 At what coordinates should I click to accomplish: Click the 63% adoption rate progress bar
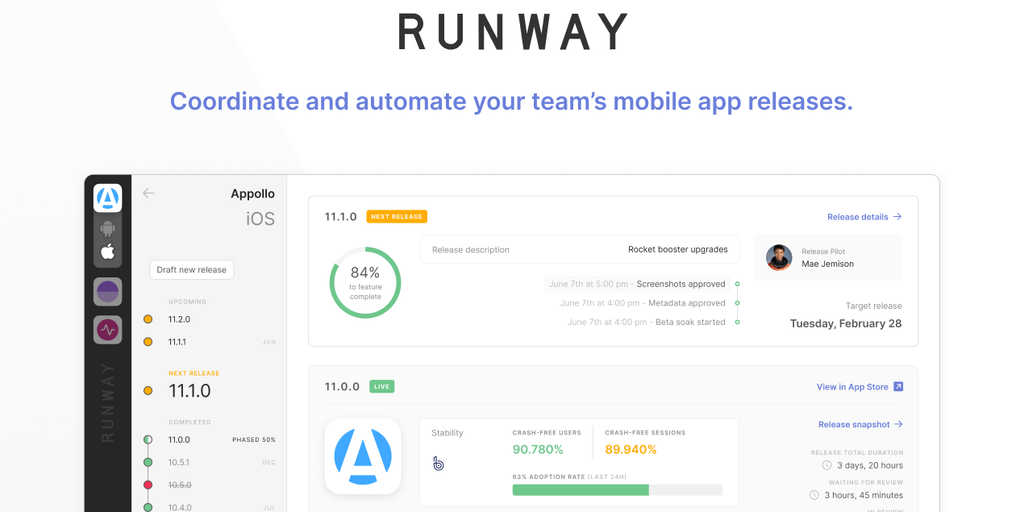point(617,490)
